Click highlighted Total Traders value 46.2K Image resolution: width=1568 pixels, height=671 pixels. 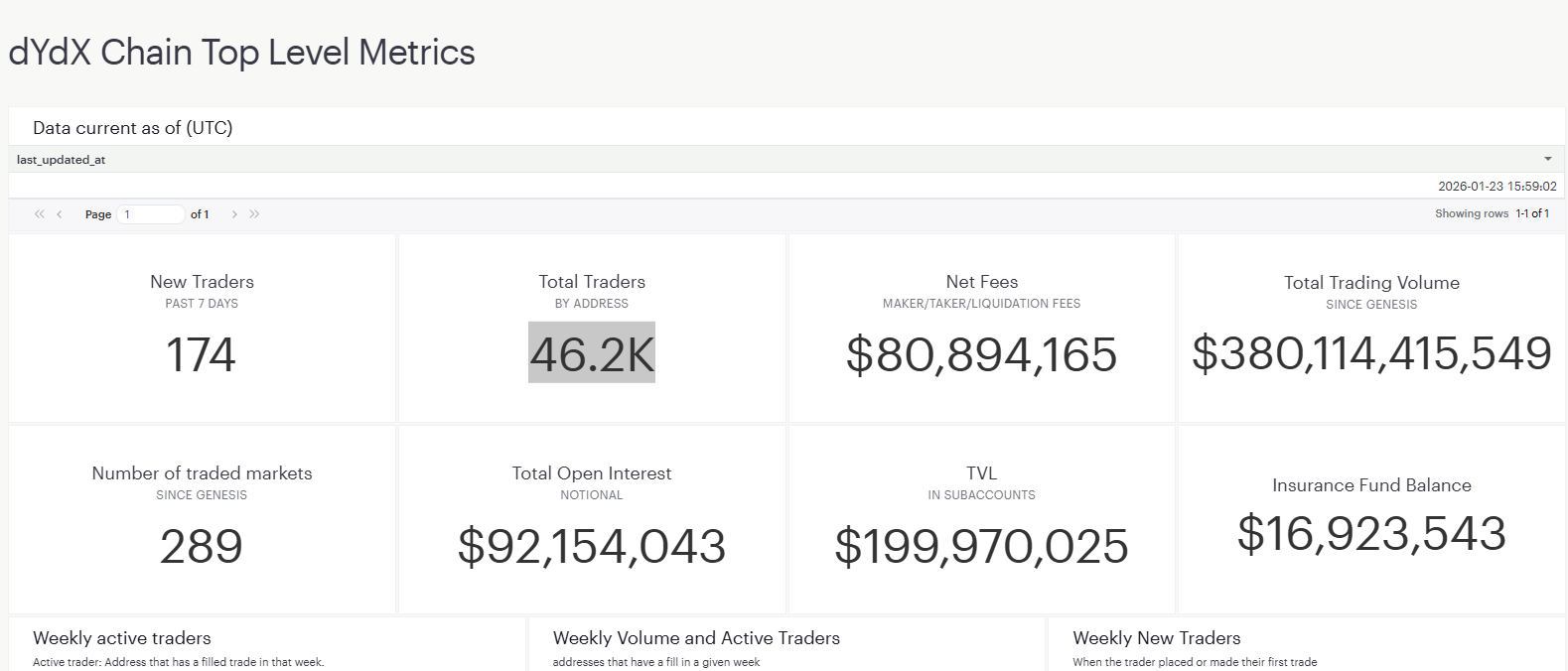[592, 353]
